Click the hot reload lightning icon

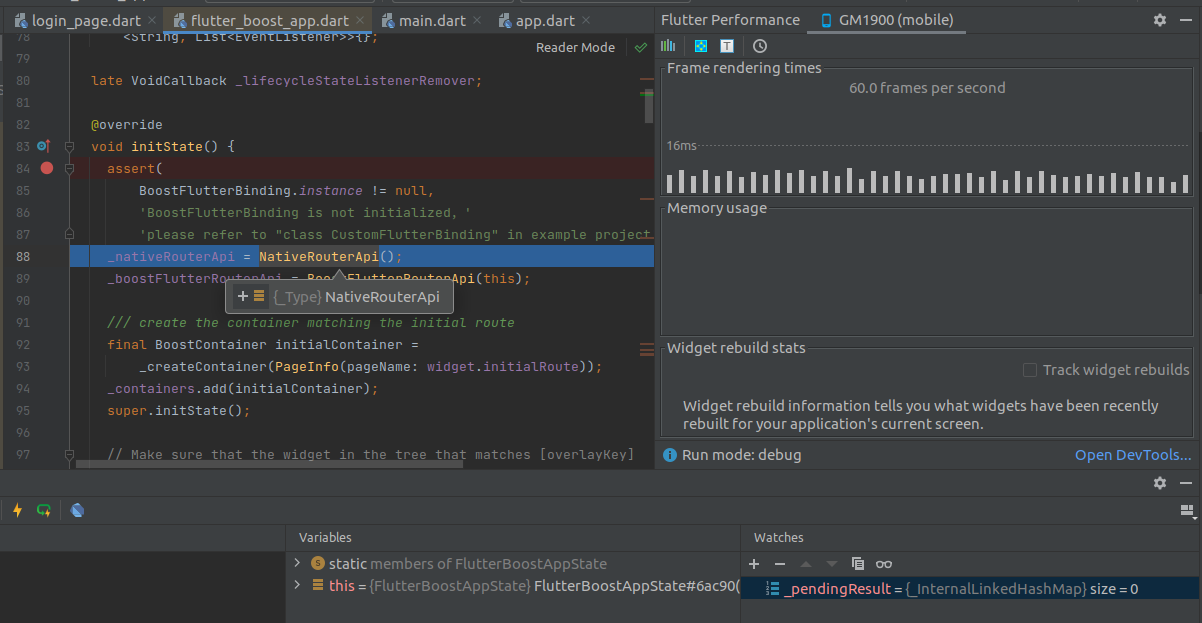(17, 510)
